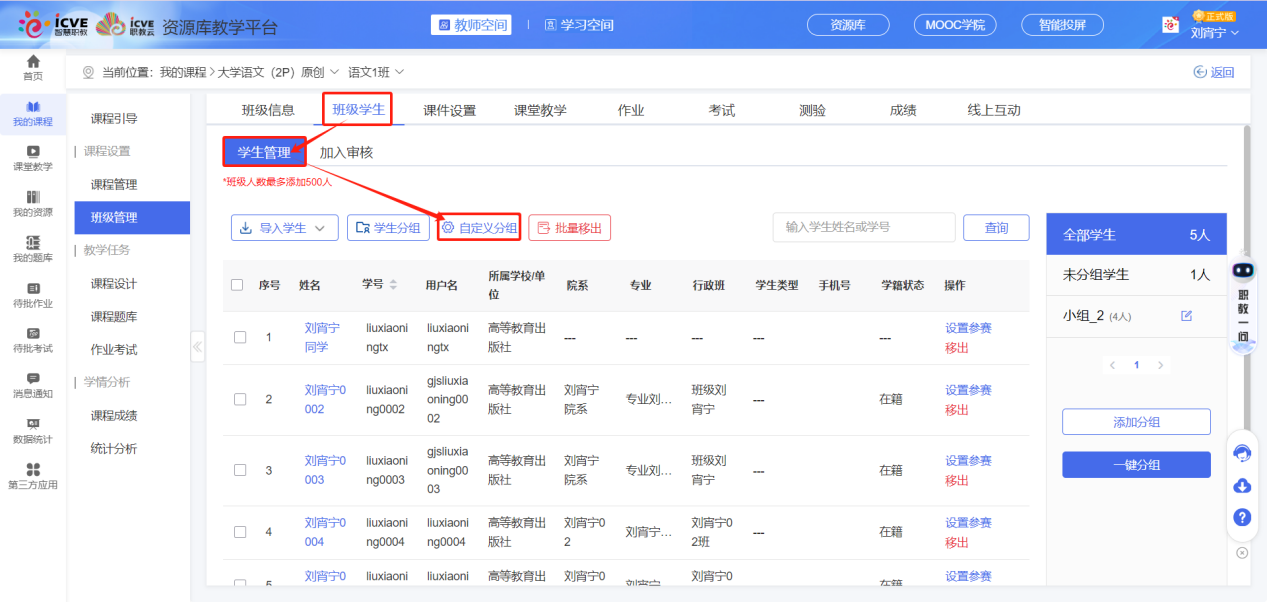Click the download cloud icon on right

click(x=1242, y=486)
